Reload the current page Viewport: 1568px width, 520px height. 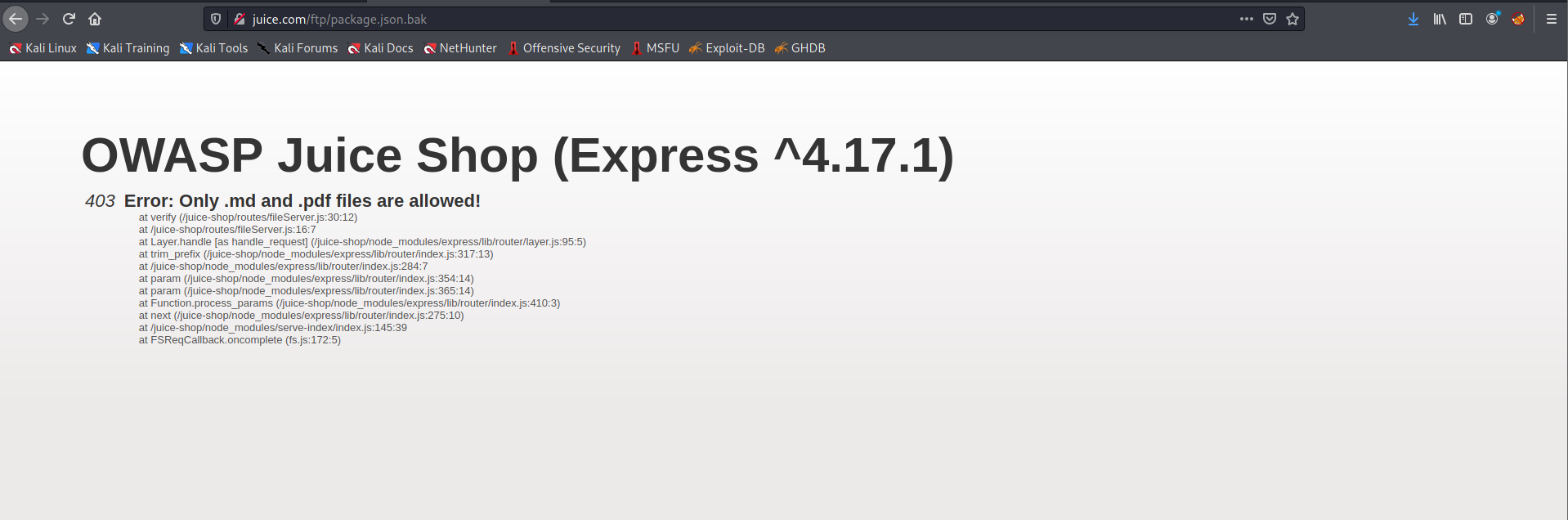[69, 19]
